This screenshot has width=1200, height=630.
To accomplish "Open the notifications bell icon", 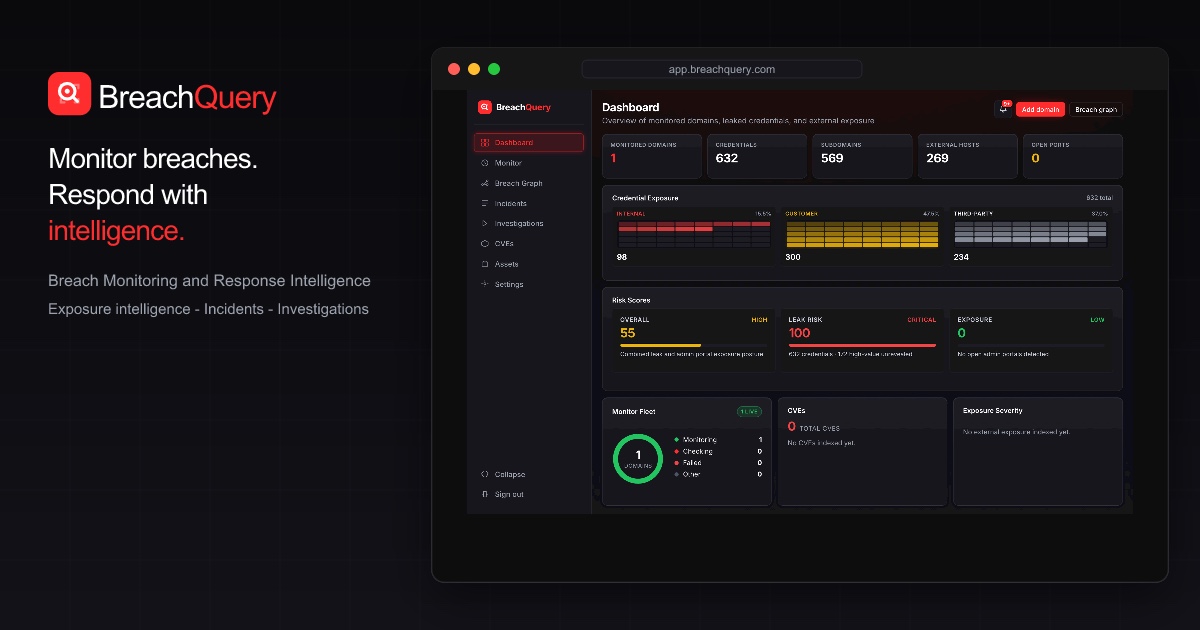I will (x=1003, y=109).
